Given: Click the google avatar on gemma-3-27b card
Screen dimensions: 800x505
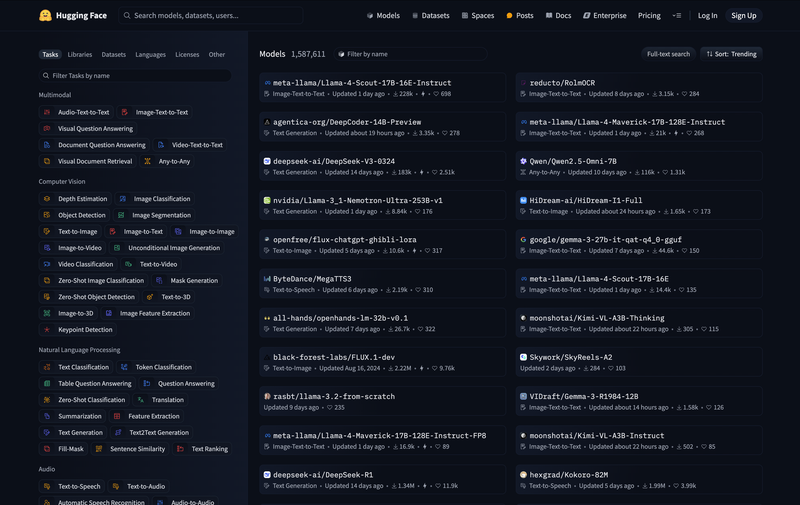Looking at the screenshot, I should (523, 240).
